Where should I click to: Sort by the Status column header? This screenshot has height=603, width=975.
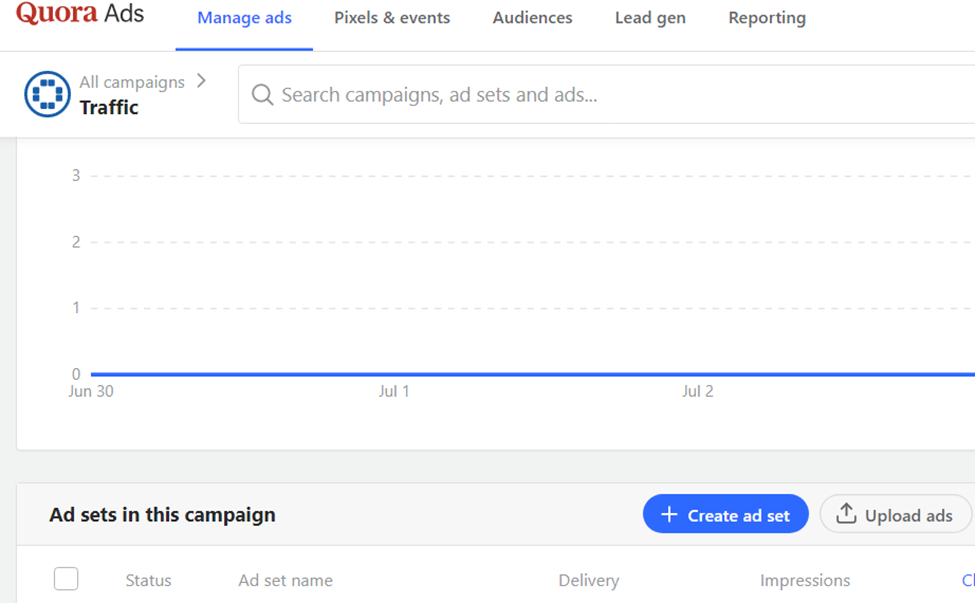(148, 580)
